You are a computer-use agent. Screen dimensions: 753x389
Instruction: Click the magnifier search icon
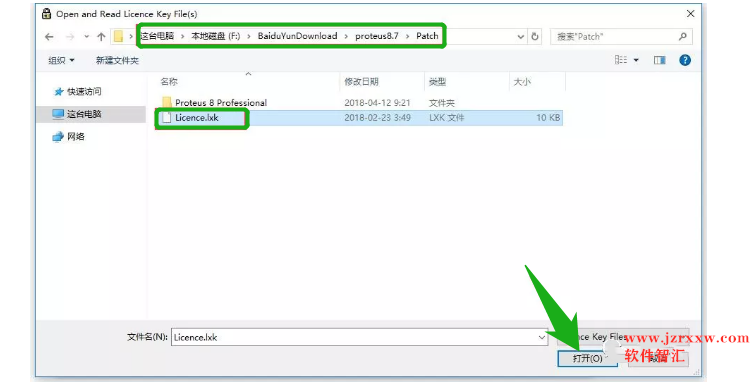coord(682,36)
